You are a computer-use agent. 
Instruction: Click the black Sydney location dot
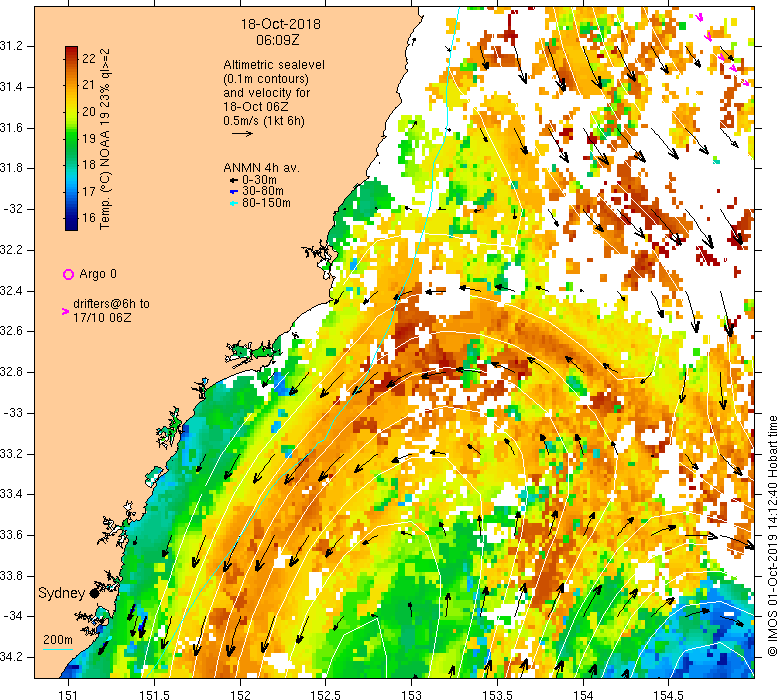coord(94,593)
